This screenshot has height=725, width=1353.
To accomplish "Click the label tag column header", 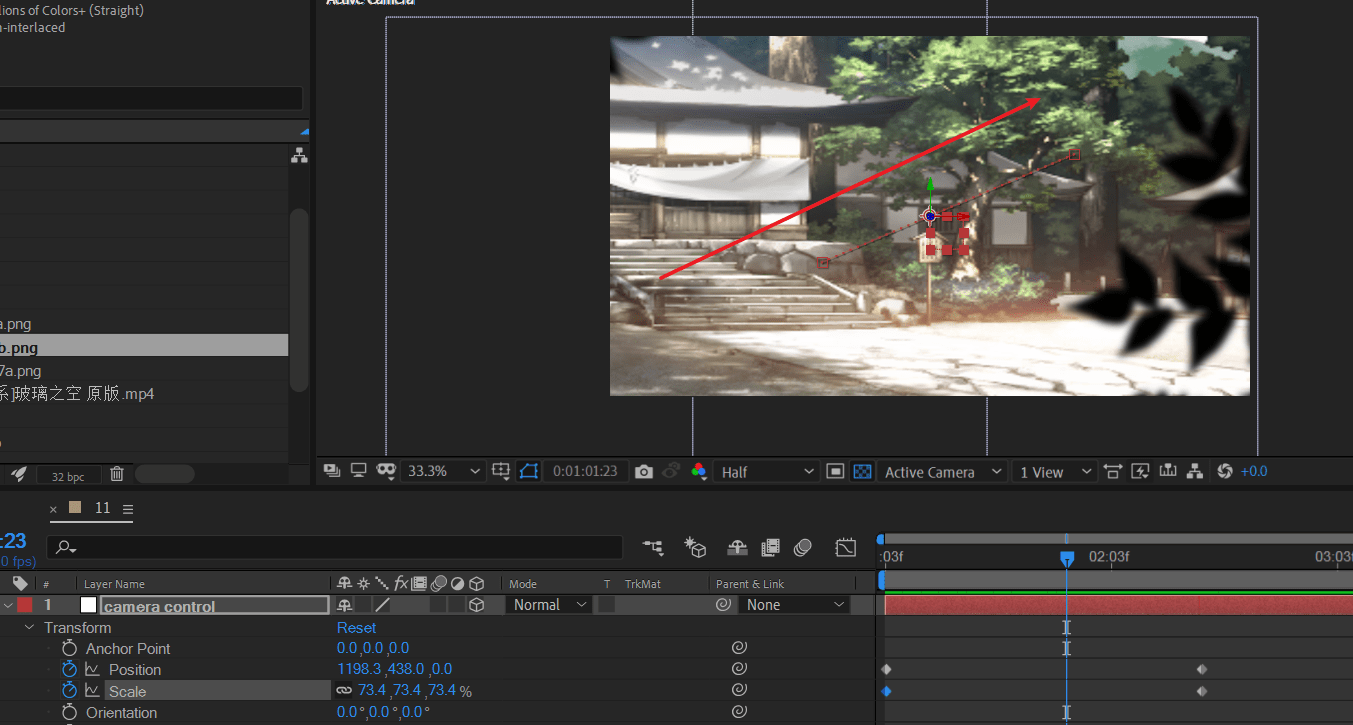I will 20,583.
